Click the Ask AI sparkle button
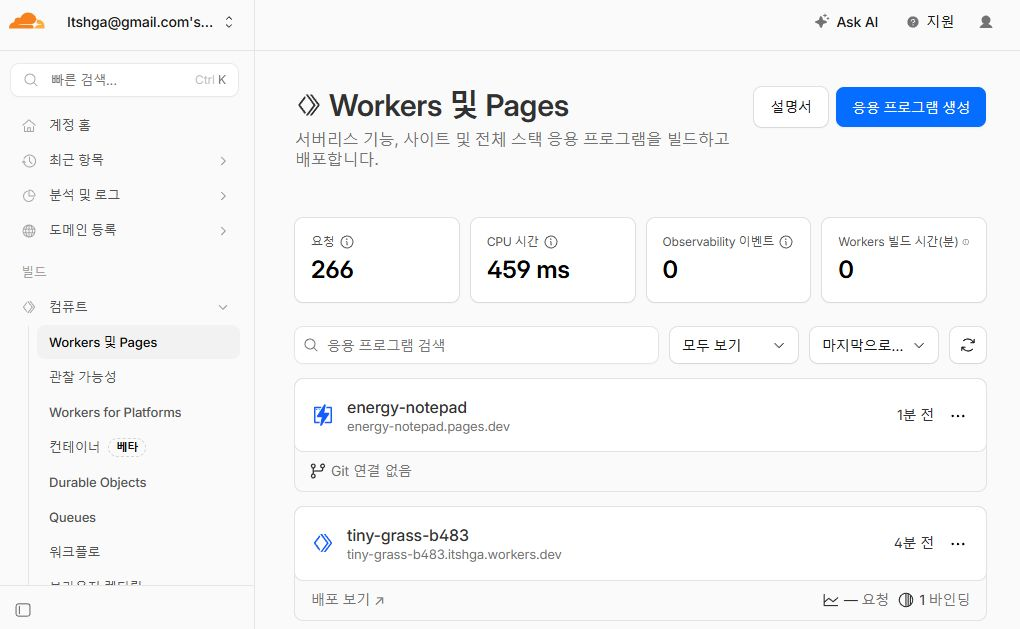 click(x=846, y=22)
